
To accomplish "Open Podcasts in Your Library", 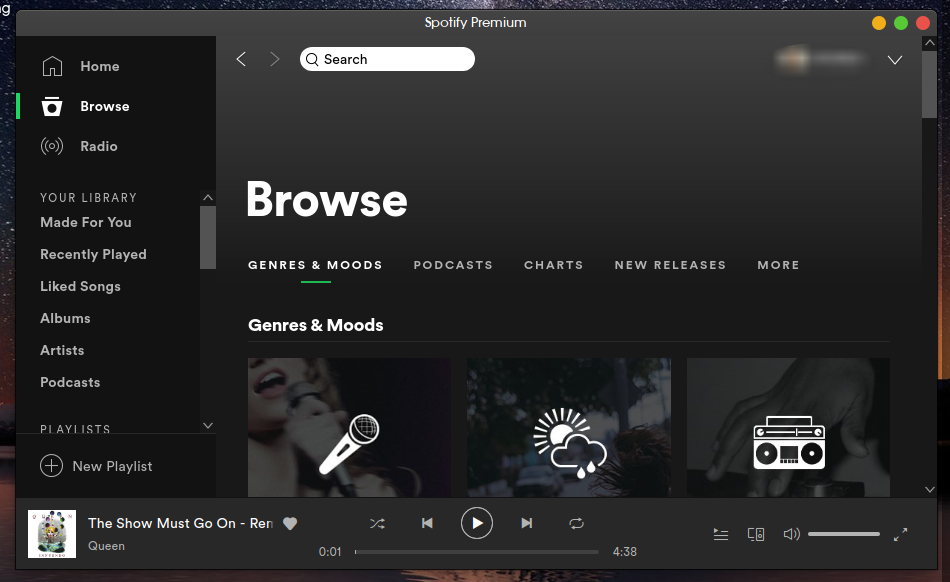I will [x=70, y=383].
